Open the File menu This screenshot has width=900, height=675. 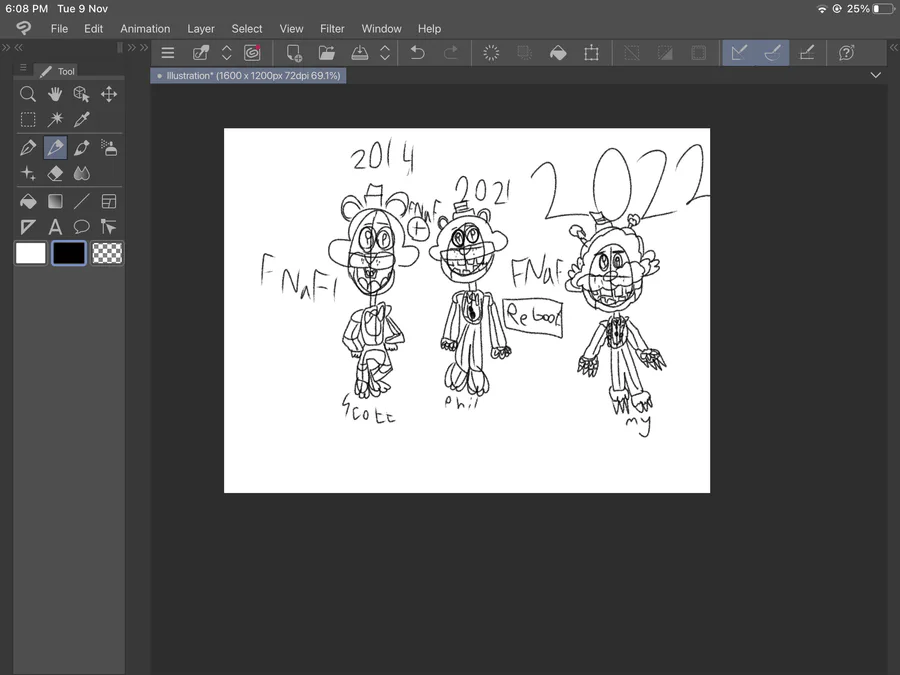(59, 29)
